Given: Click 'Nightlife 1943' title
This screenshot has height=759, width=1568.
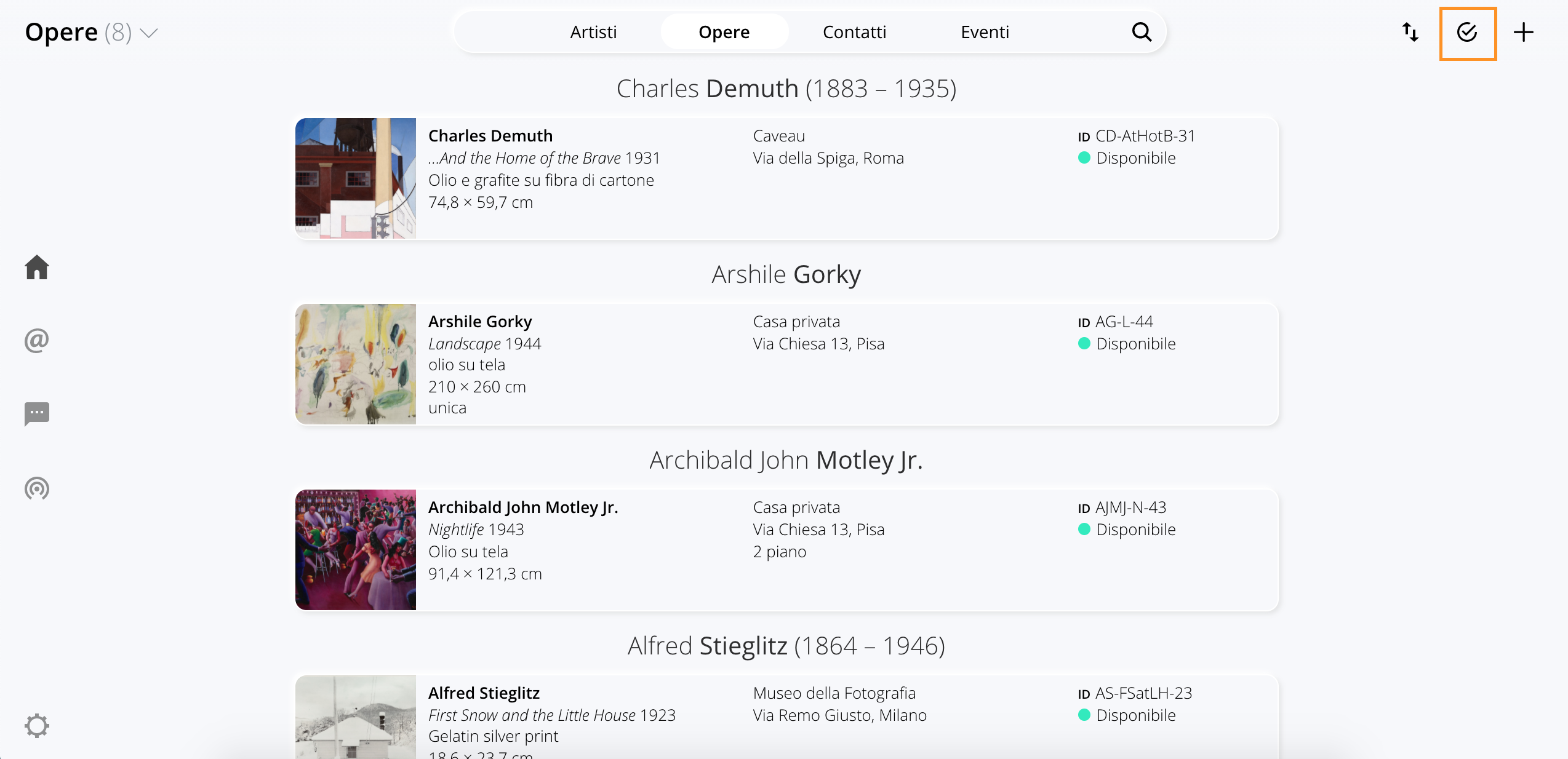Looking at the screenshot, I should point(476,530).
